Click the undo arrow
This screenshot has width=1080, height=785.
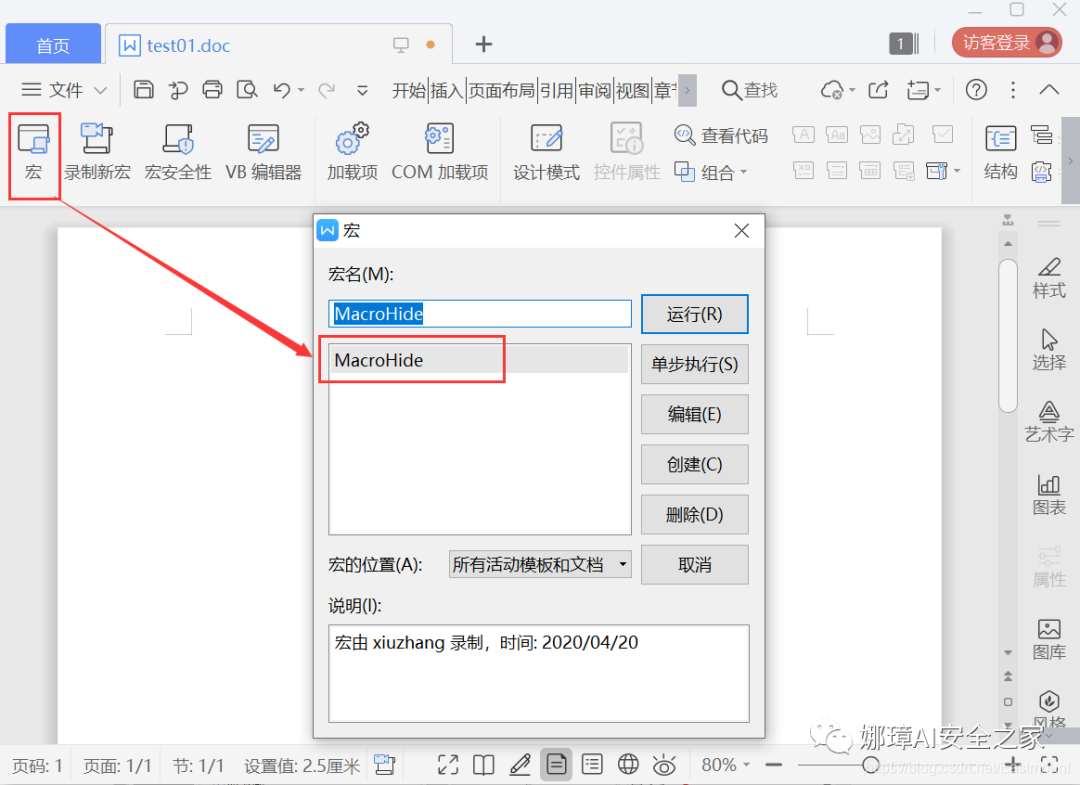(x=282, y=90)
